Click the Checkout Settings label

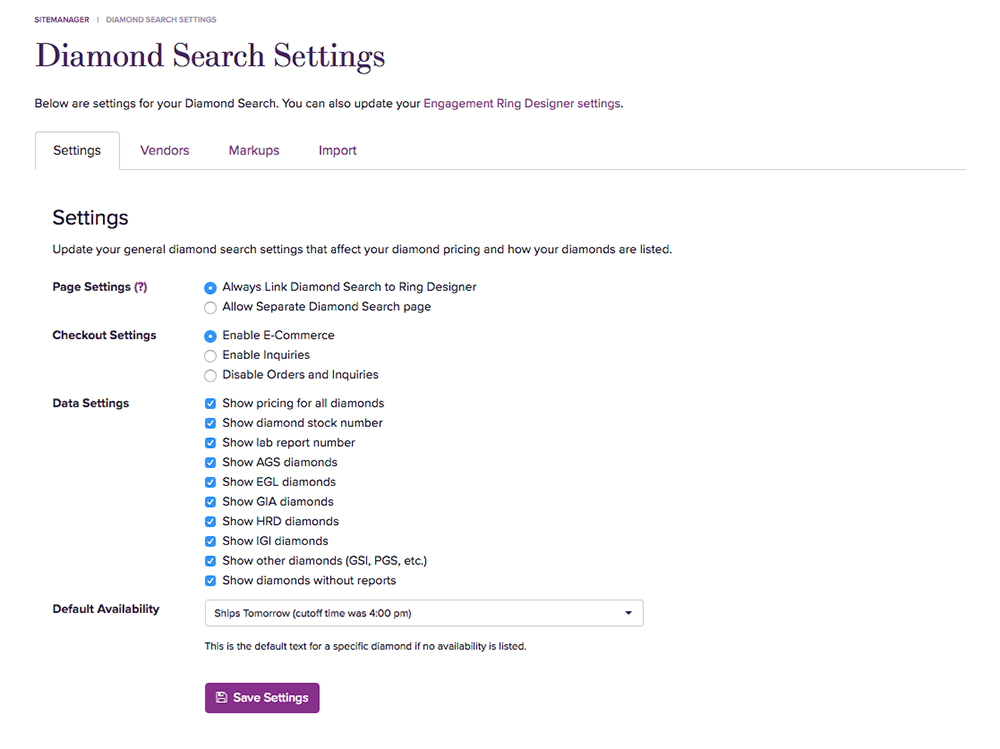click(104, 336)
